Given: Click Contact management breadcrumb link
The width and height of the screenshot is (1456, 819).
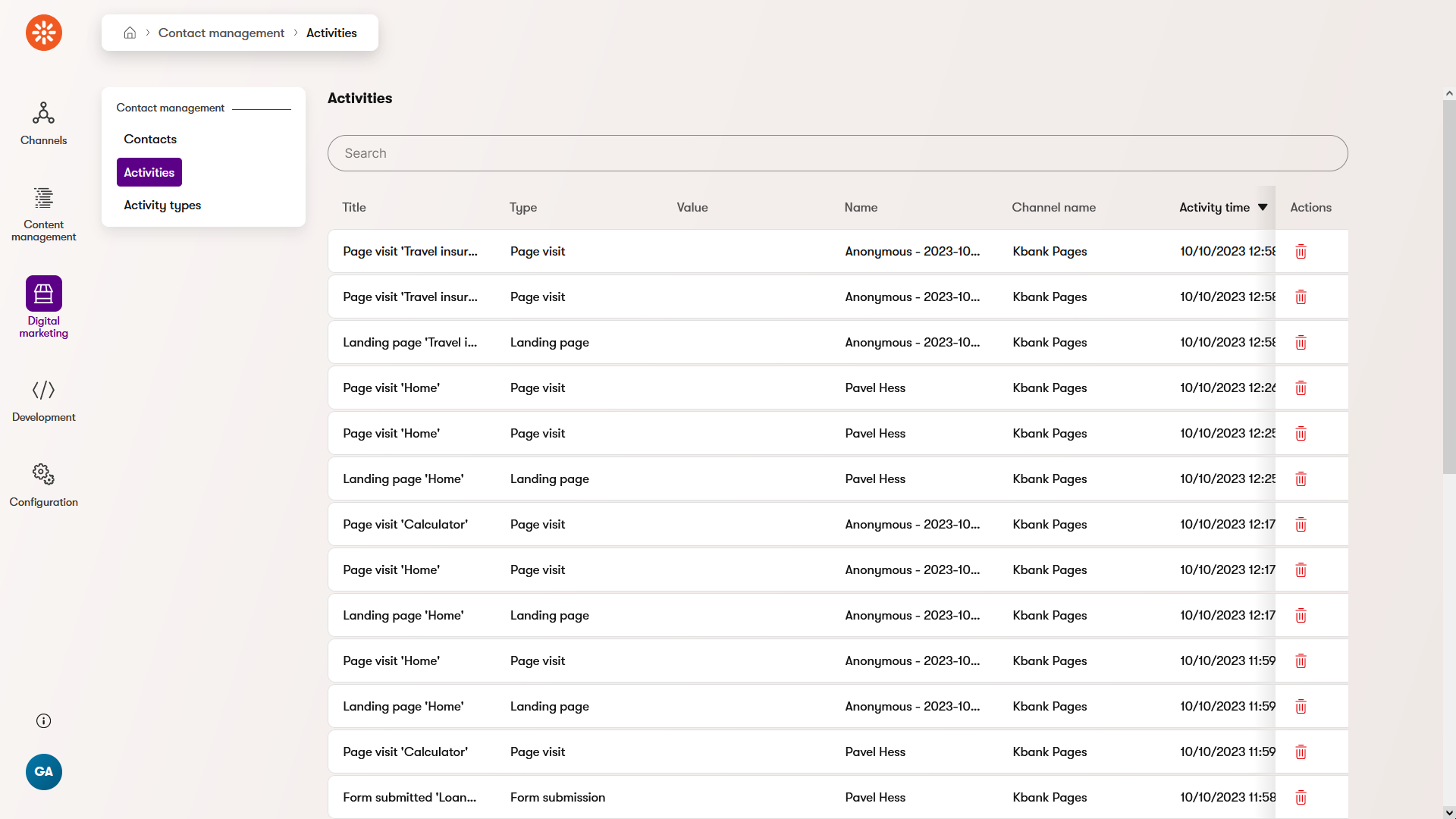Looking at the screenshot, I should (221, 33).
